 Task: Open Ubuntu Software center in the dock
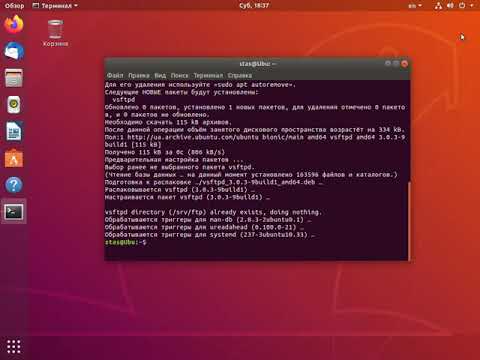click(14, 158)
